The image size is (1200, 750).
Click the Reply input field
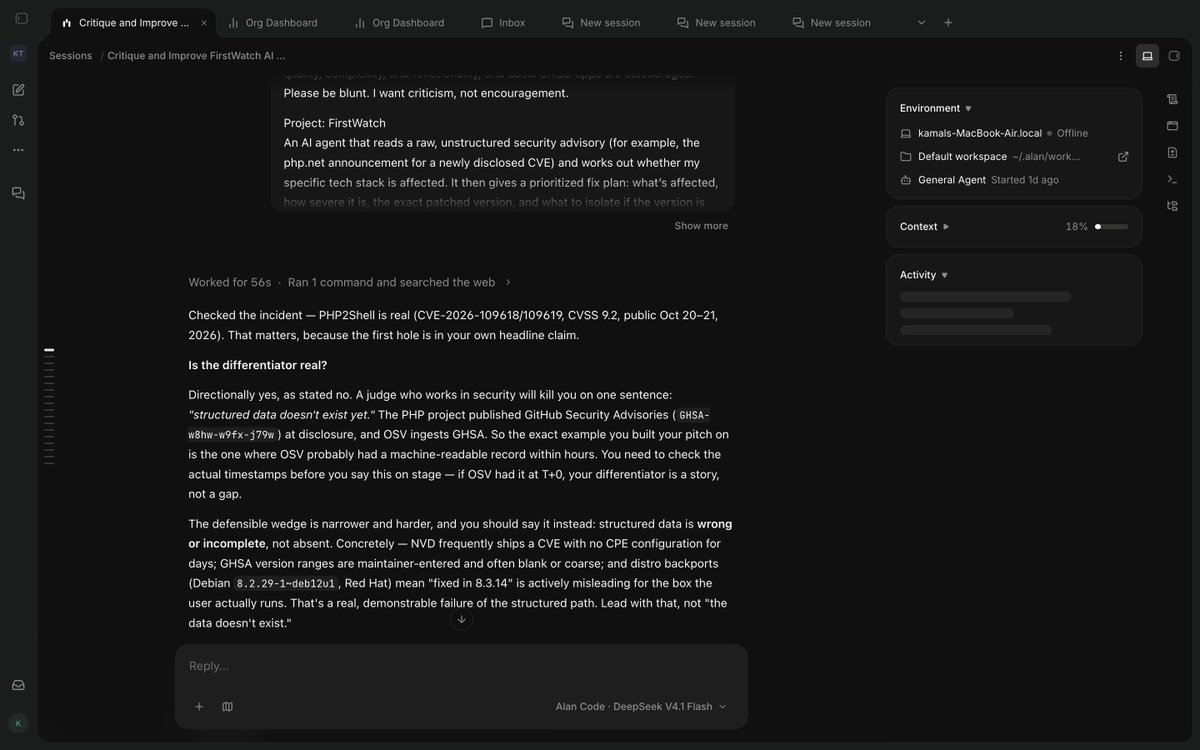pyautogui.click(x=461, y=666)
